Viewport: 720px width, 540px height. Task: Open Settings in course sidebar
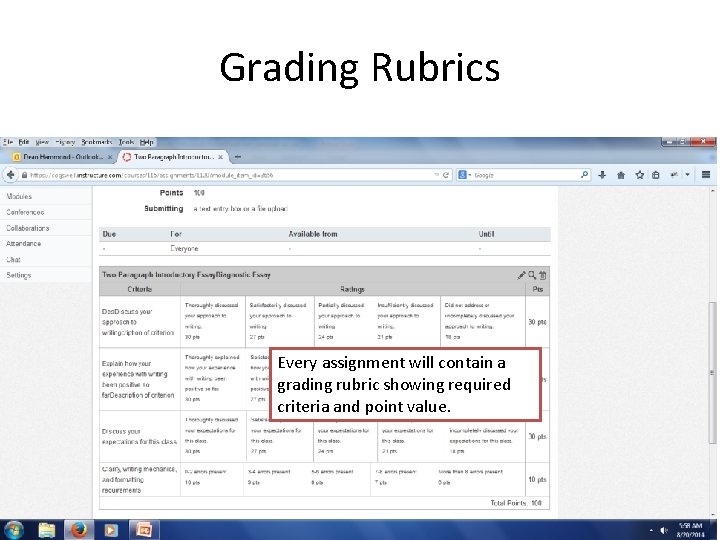19,275
